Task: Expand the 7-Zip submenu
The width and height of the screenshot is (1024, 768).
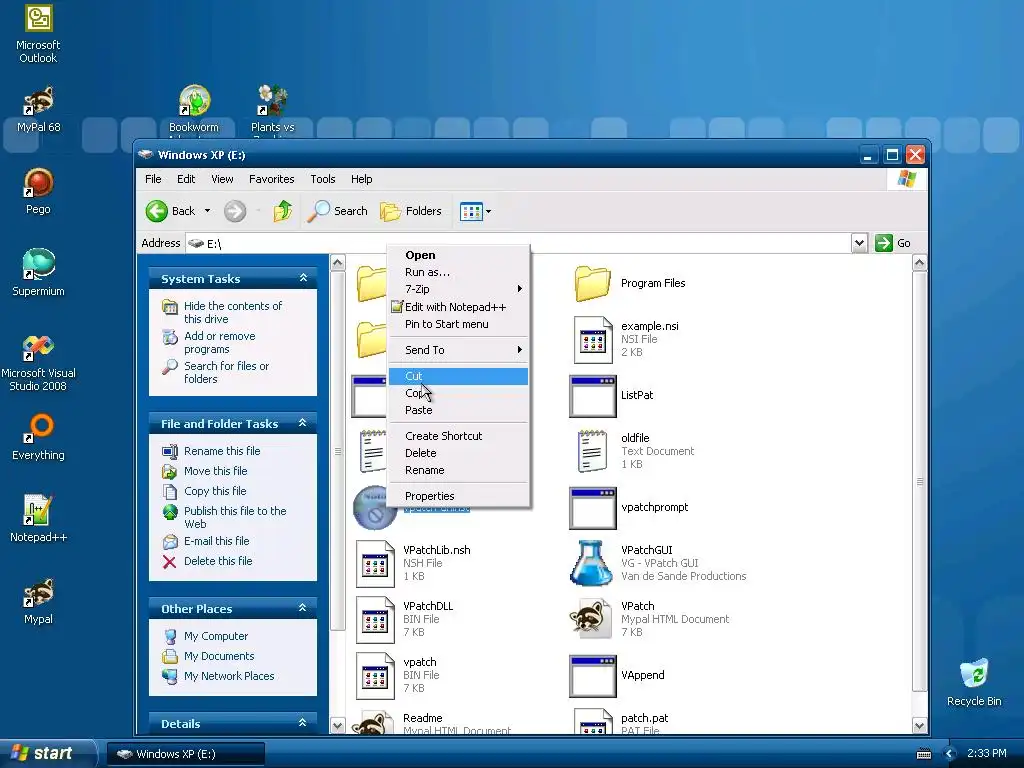Action: [x=458, y=289]
